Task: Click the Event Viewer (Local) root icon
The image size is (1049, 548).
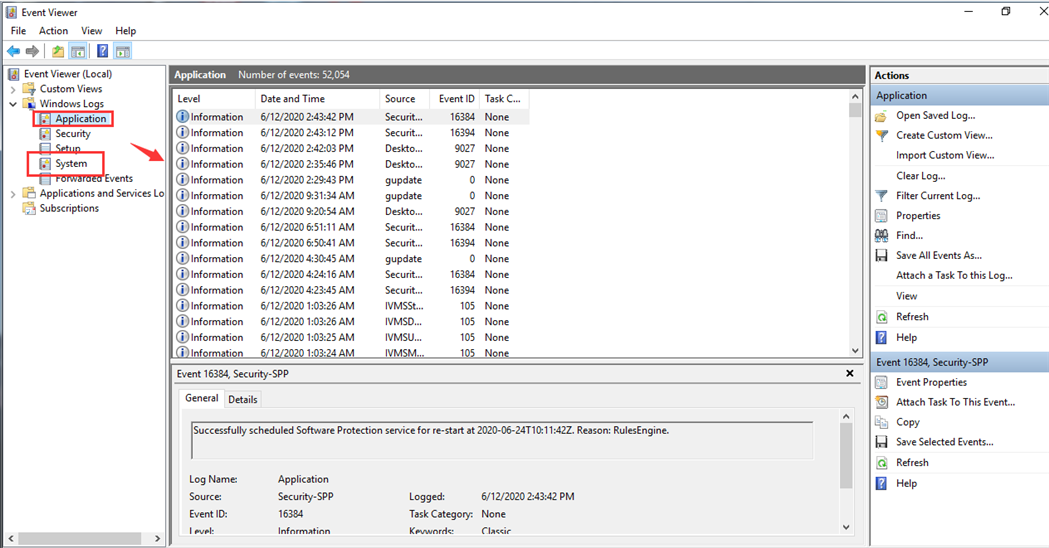Action: tap(13, 74)
